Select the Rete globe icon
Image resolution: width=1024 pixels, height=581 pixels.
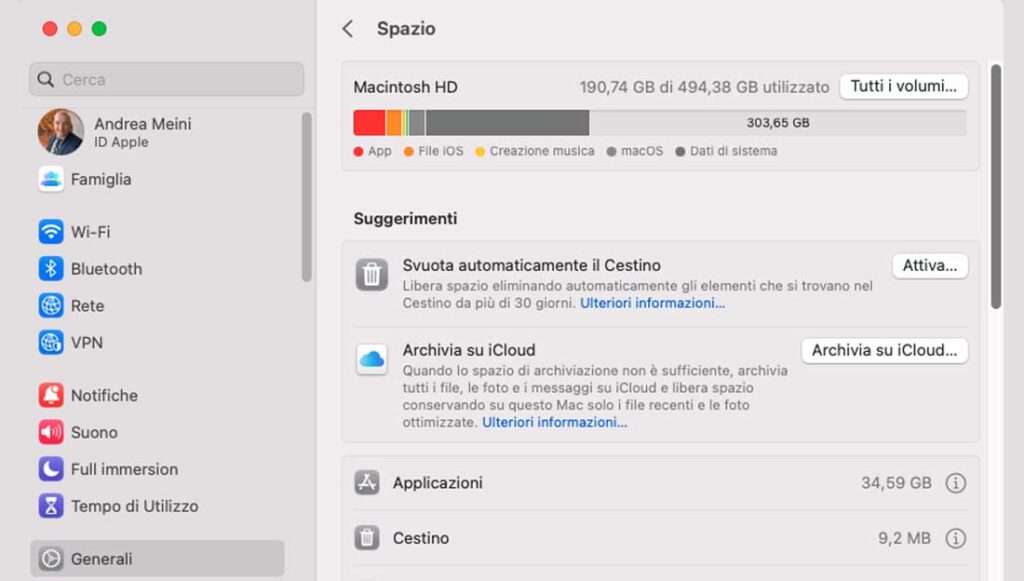click(x=51, y=306)
